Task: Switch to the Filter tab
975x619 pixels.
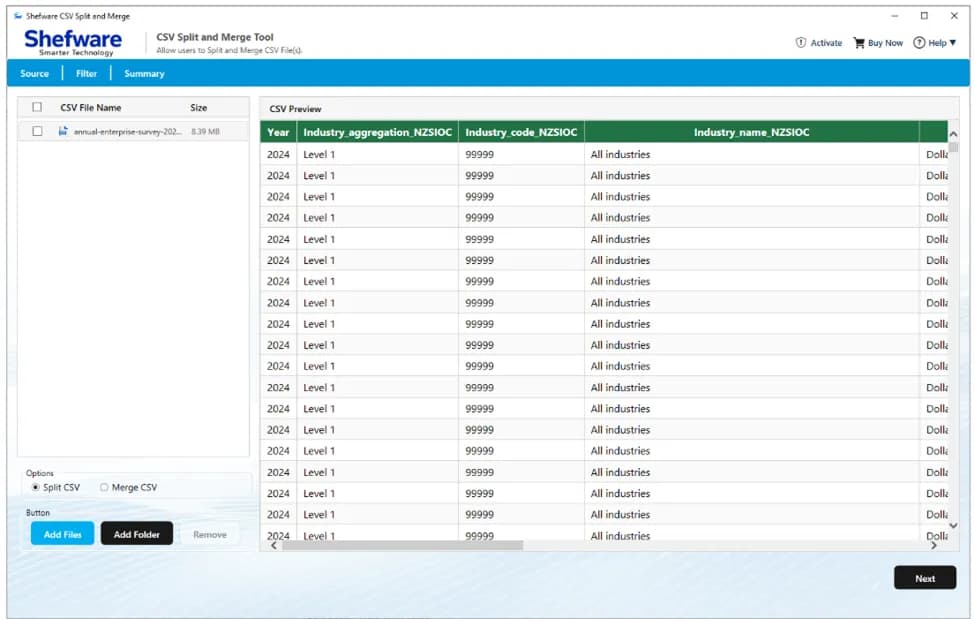Action: point(86,73)
